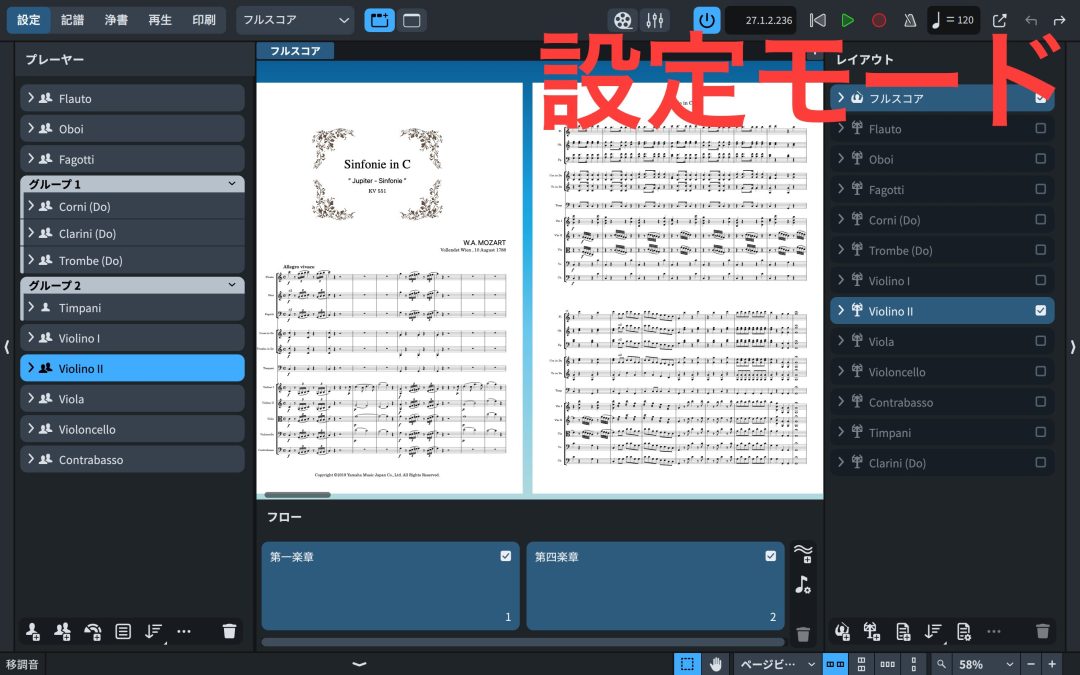
Task: Zoom out with the minus button
Action: [x=1031, y=664]
